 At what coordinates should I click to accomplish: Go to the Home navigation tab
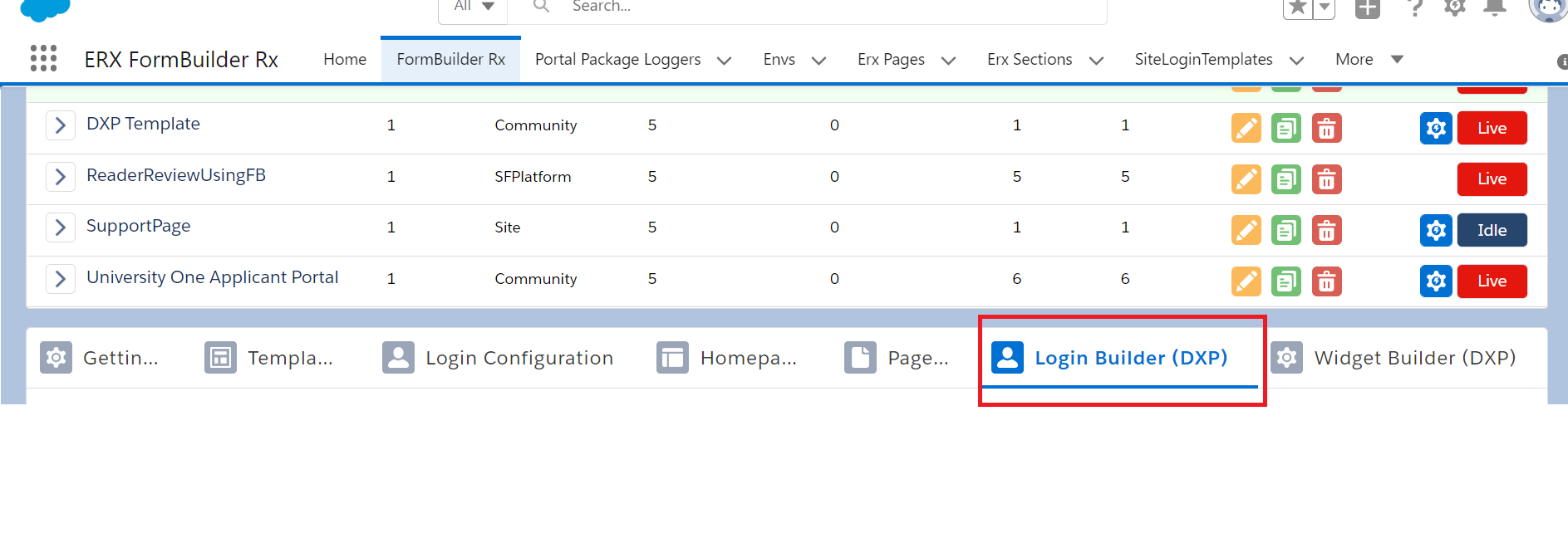[345, 60]
